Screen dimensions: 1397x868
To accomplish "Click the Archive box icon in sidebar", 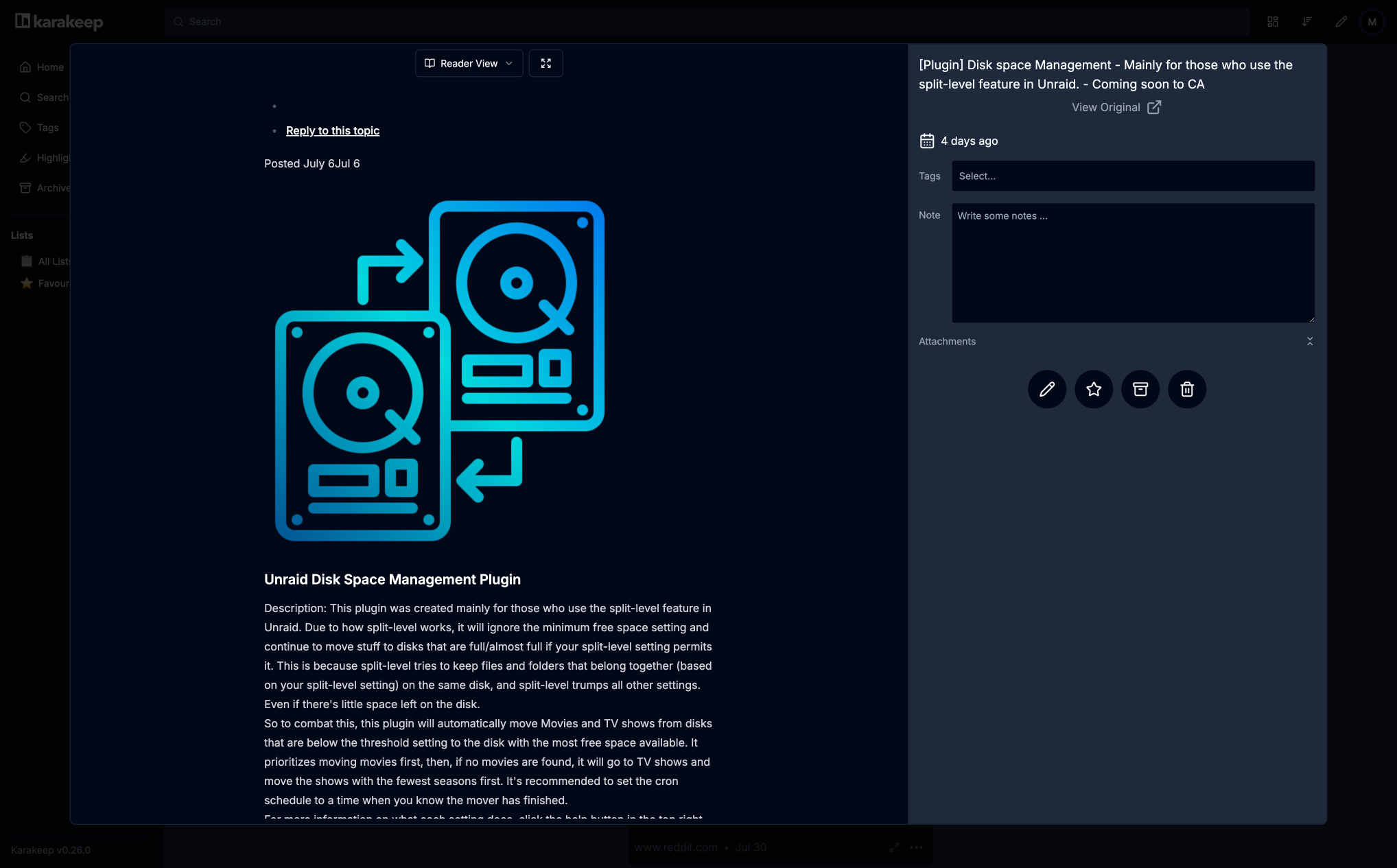I will click(x=25, y=188).
